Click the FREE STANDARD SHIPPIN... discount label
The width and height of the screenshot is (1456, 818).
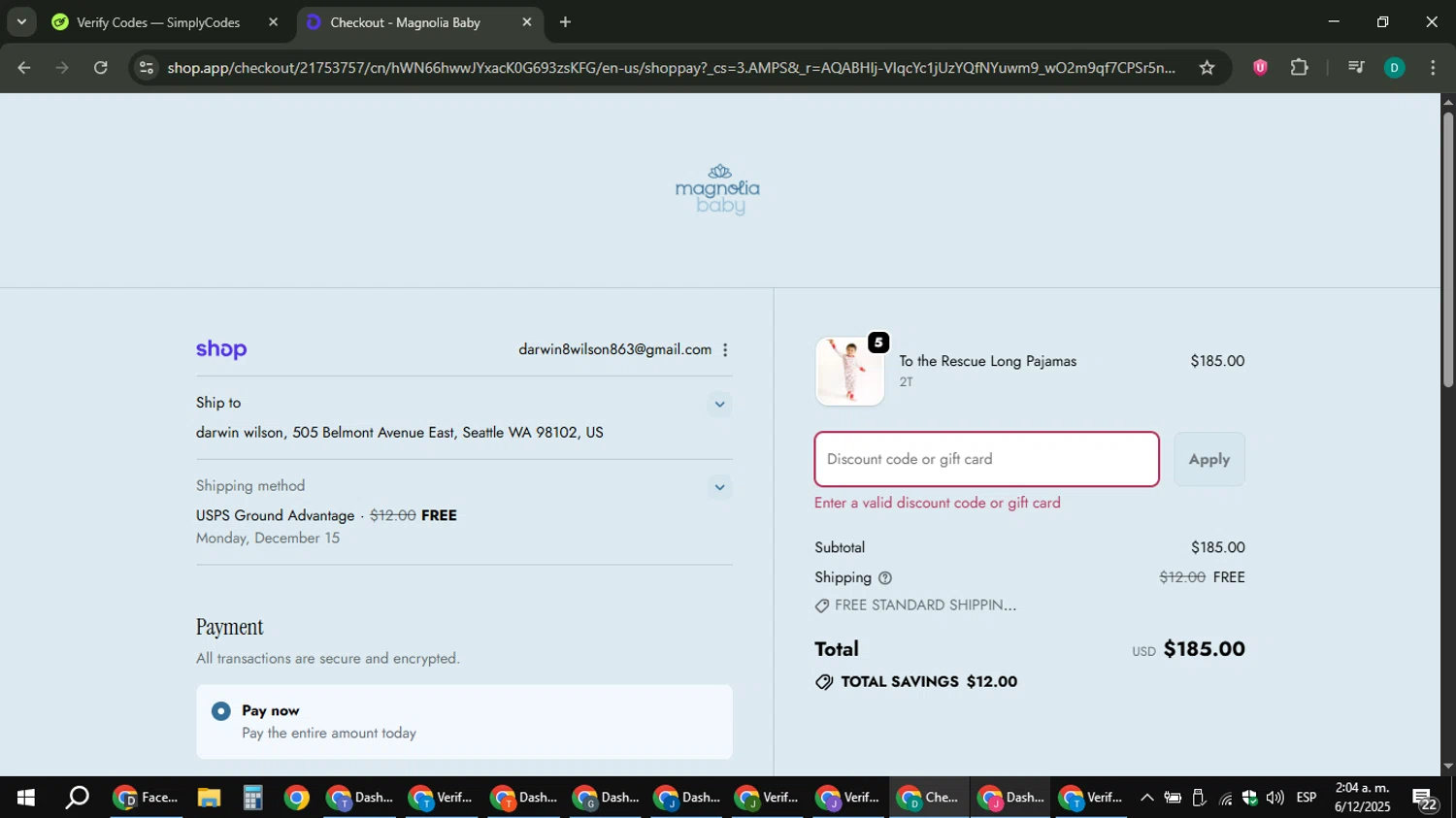[916, 605]
